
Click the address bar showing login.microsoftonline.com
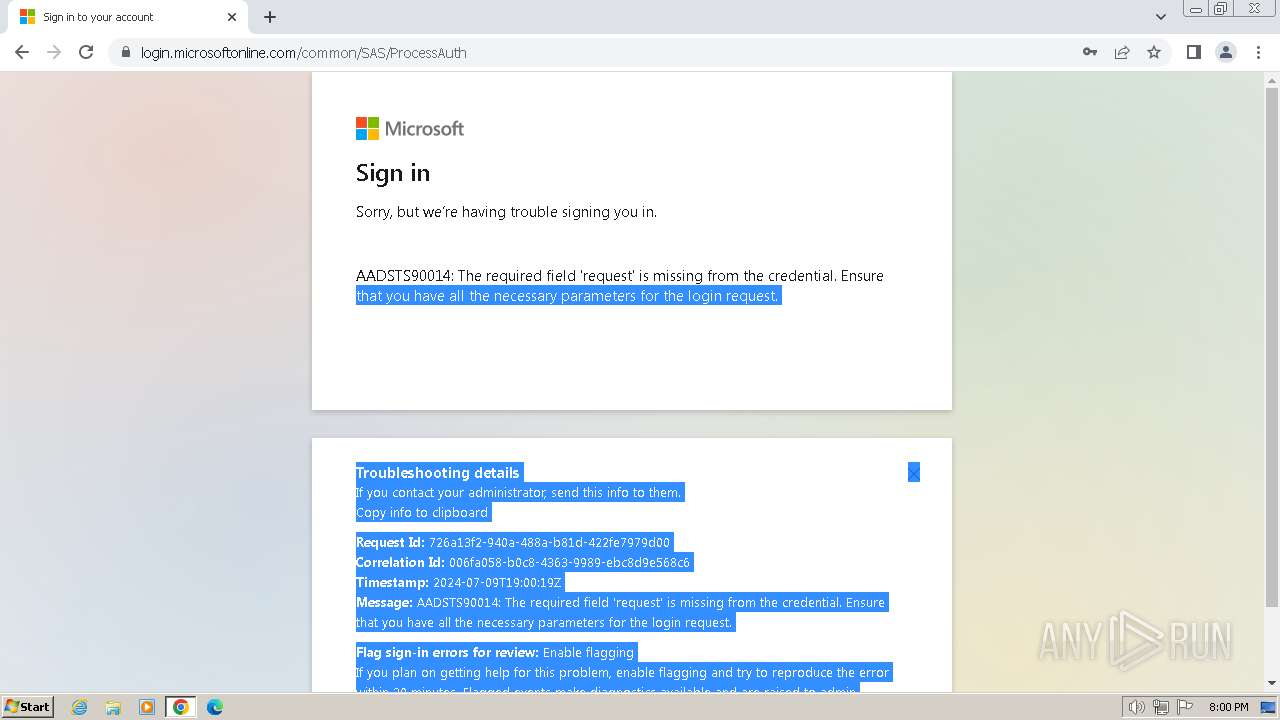tap(600, 52)
